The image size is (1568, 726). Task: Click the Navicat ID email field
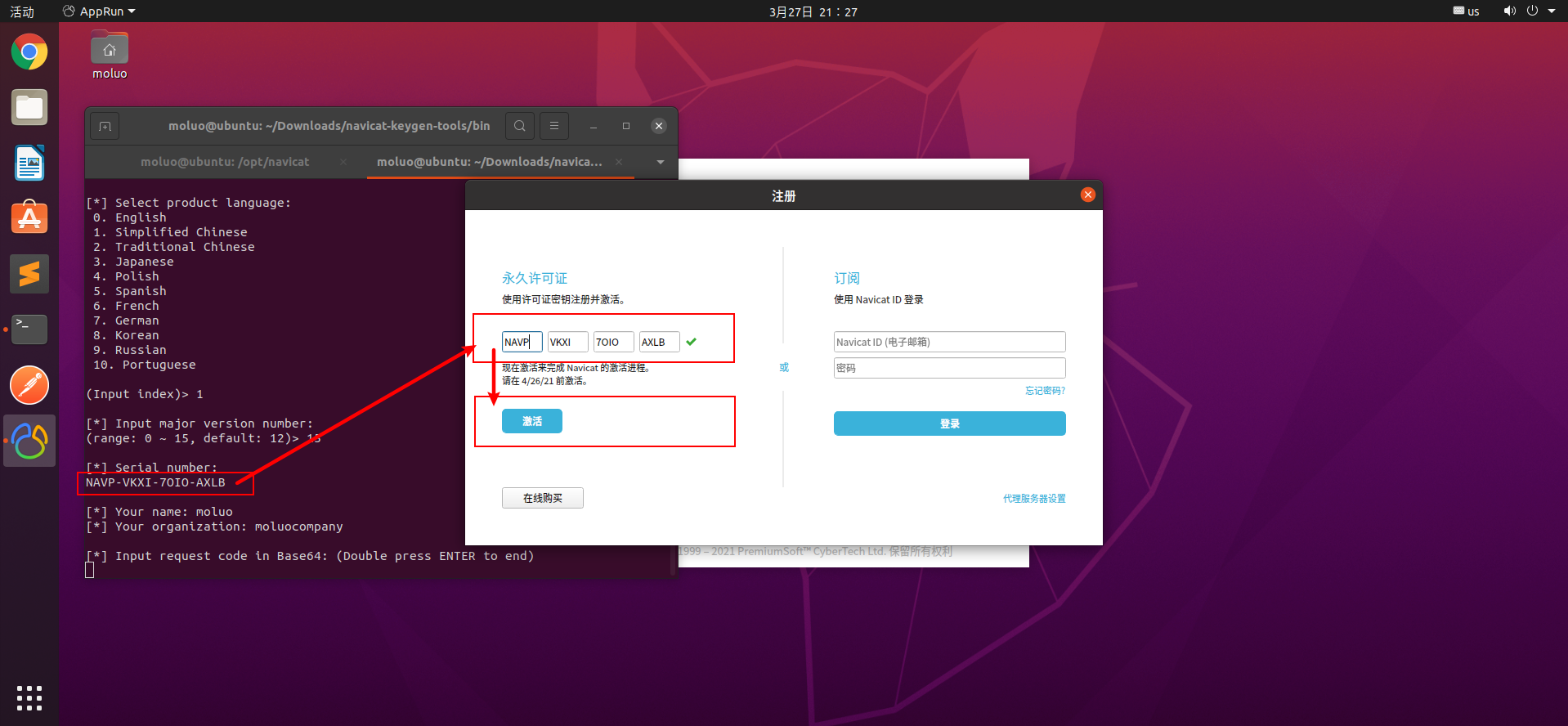coord(950,342)
